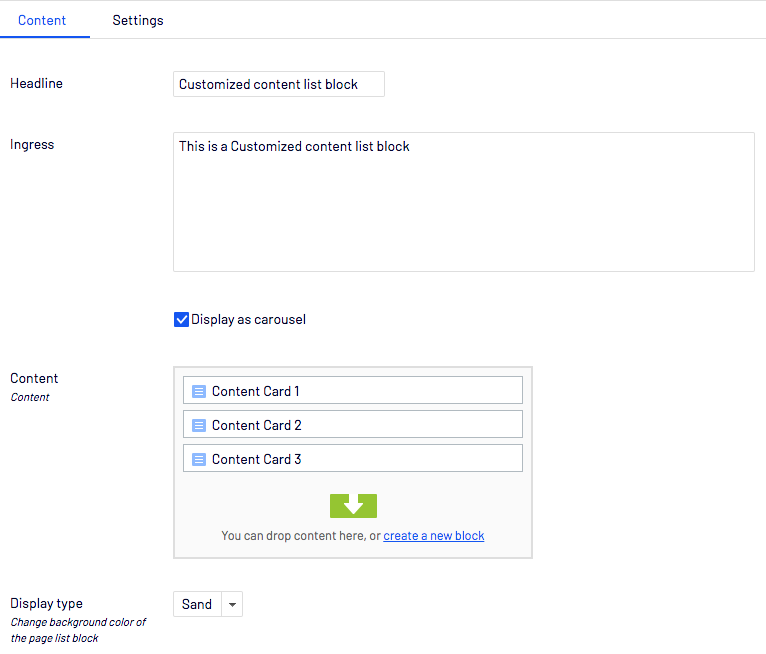Click the green drop-content arrow icon
The image size is (766, 654).
(x=353, y=506)
